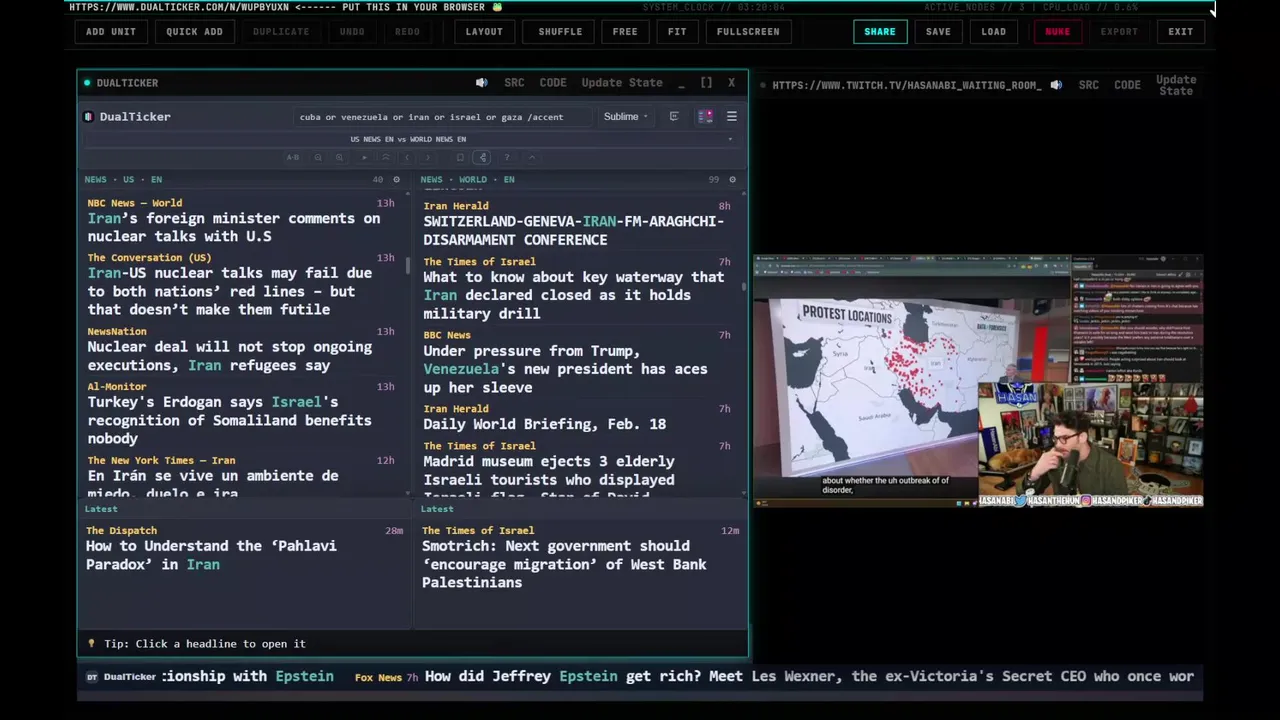1280x720 pixels.
Task: Click the LOAD button
Action: point(994,31)
